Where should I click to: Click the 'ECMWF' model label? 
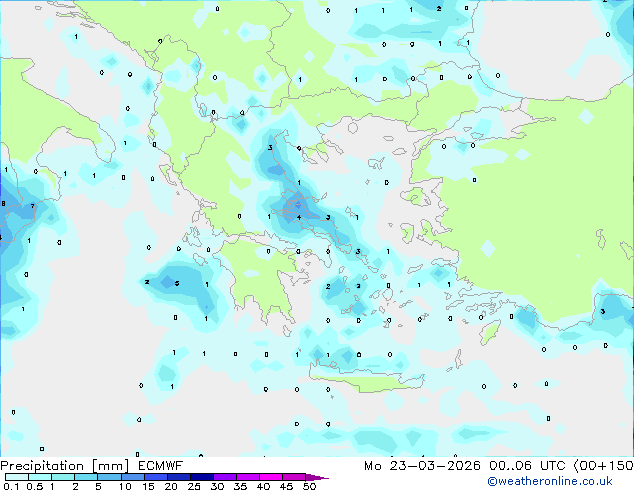[161, 466]
